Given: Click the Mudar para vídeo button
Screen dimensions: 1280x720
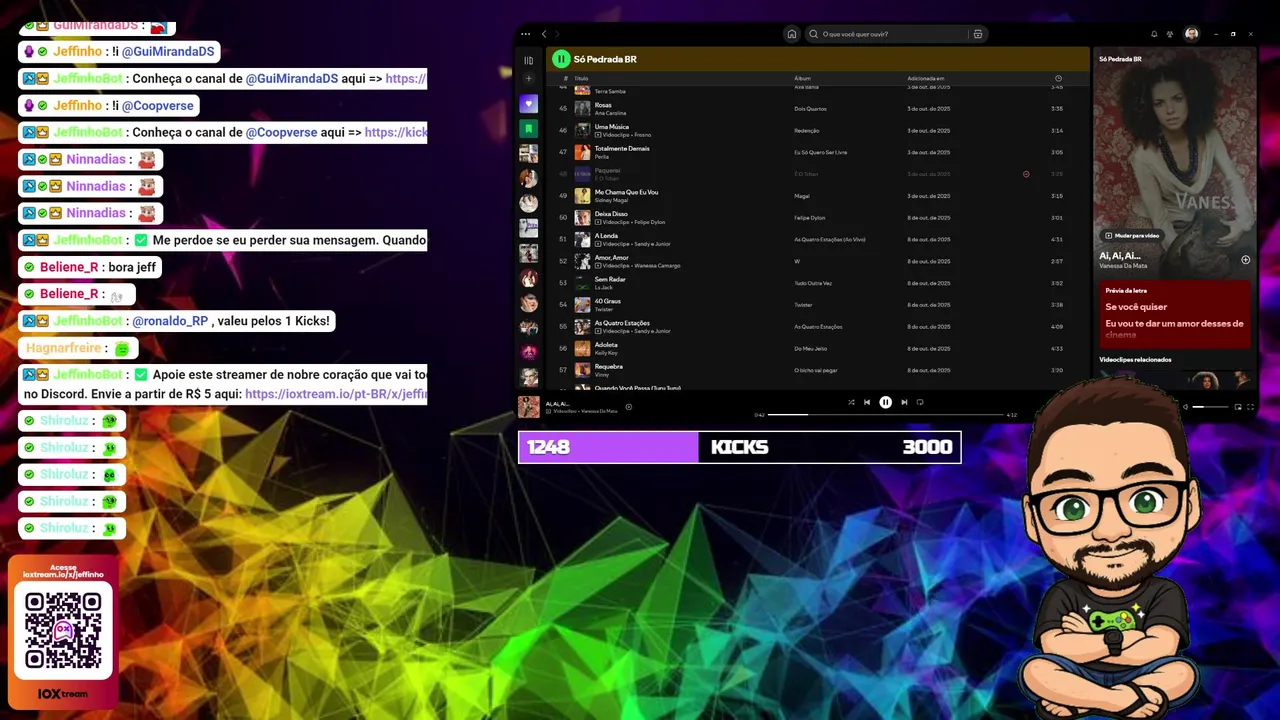Looking at the screenshot, I should pos(1132,236).
